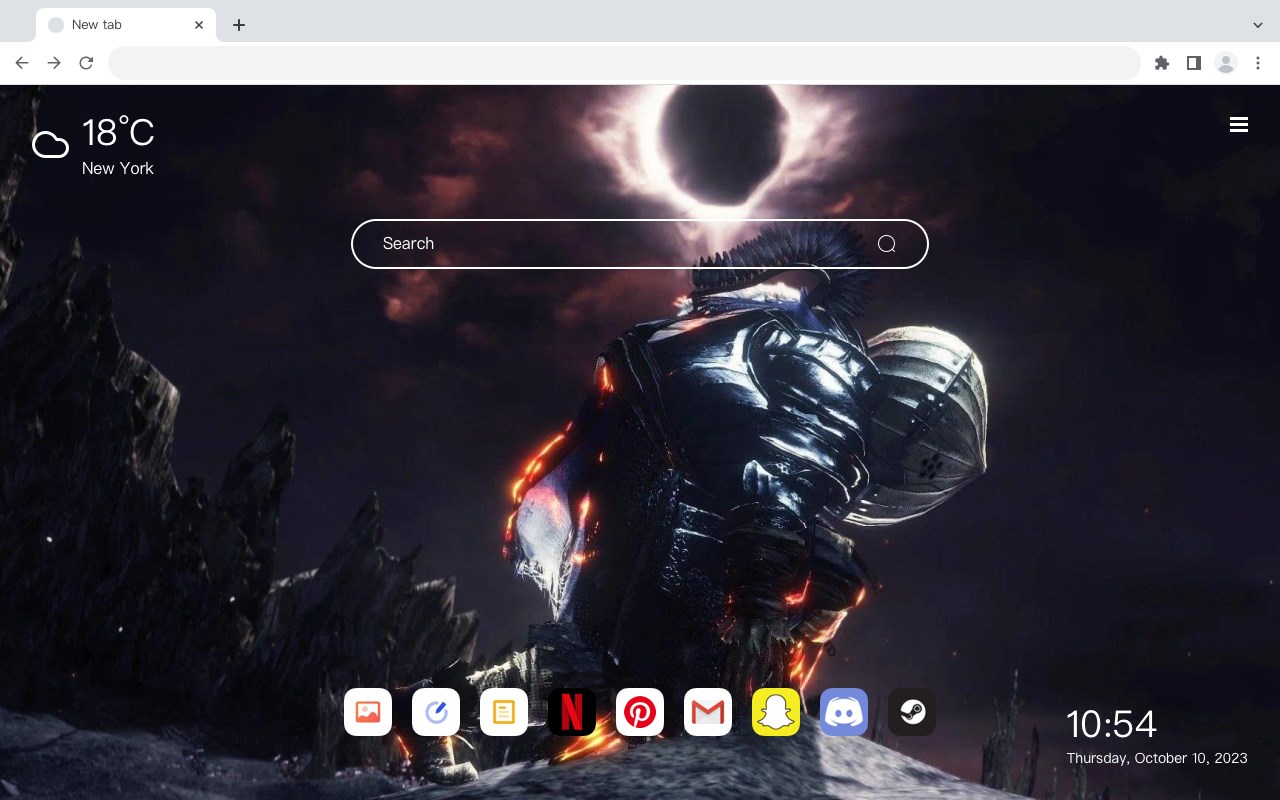Image resolution: width=1280 pixels, height=800 pixels.
Task: Select the New tab tab
Action: 126,25
